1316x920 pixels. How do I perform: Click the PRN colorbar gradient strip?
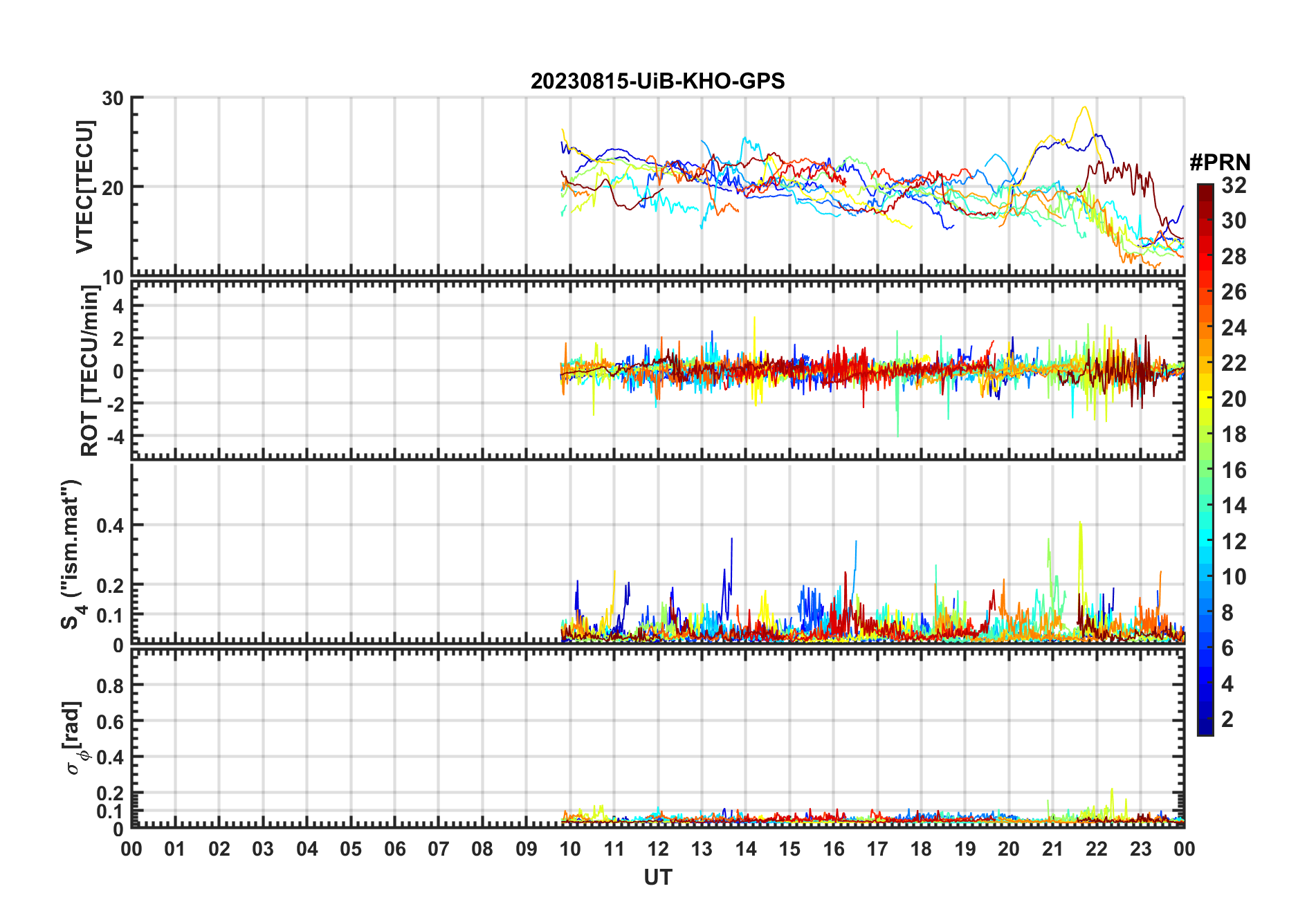click(x=1205, y=459)
